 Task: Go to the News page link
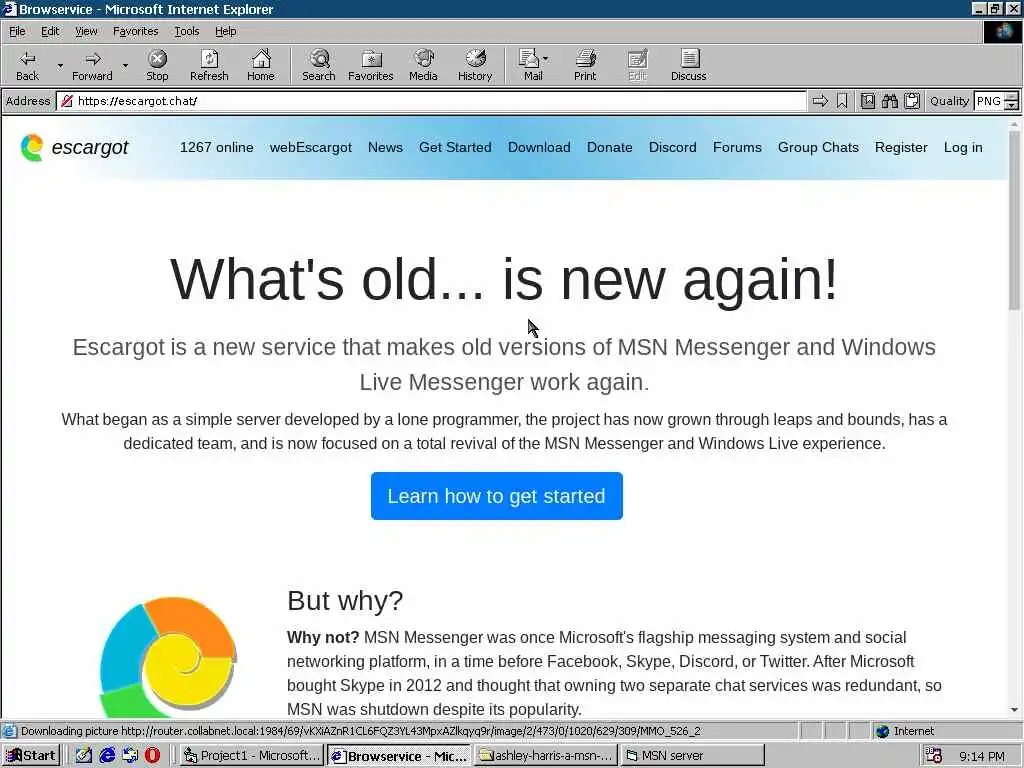[x=385, y=148]
